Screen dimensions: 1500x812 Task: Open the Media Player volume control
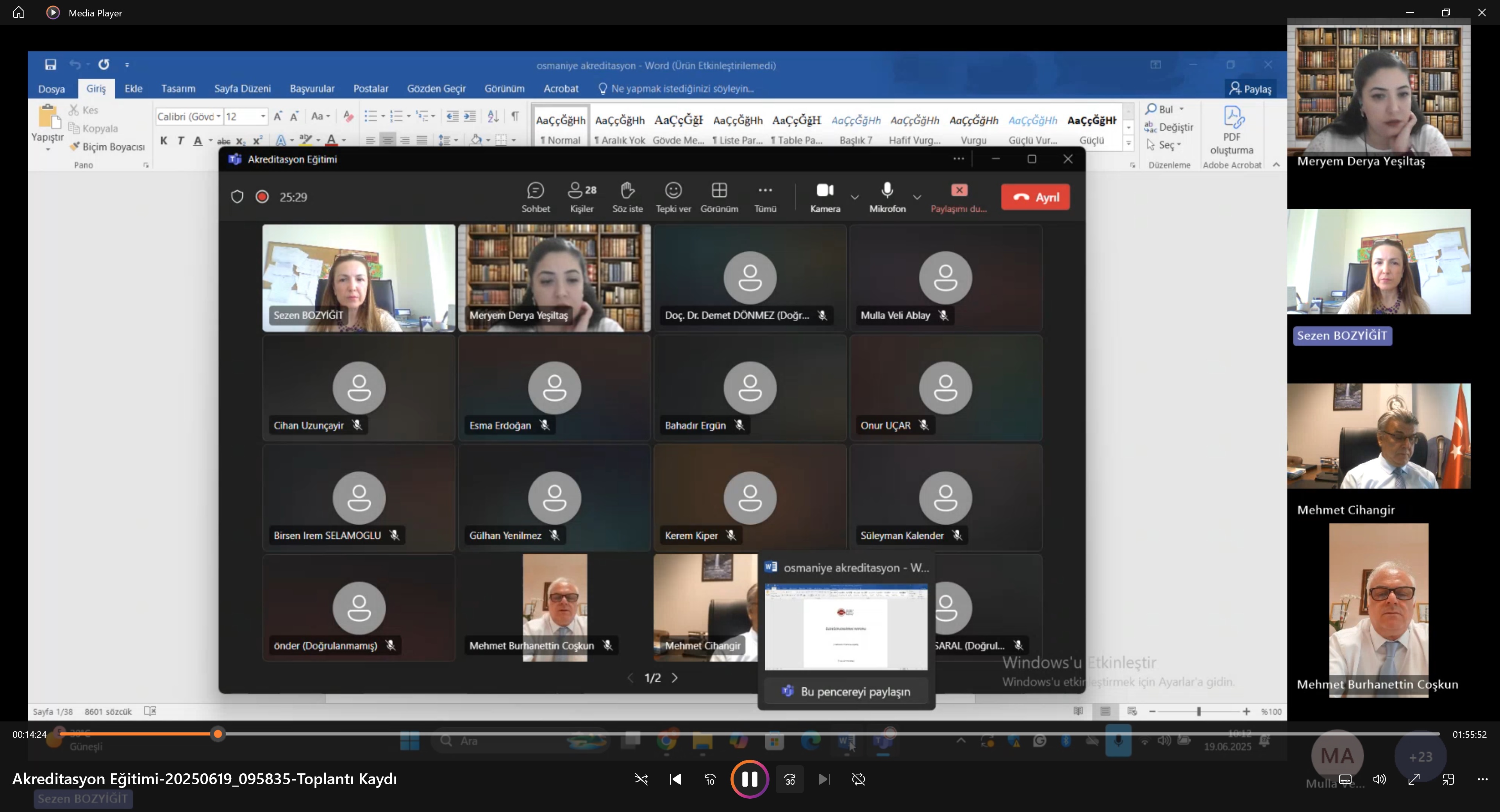tap(1379, 779)
